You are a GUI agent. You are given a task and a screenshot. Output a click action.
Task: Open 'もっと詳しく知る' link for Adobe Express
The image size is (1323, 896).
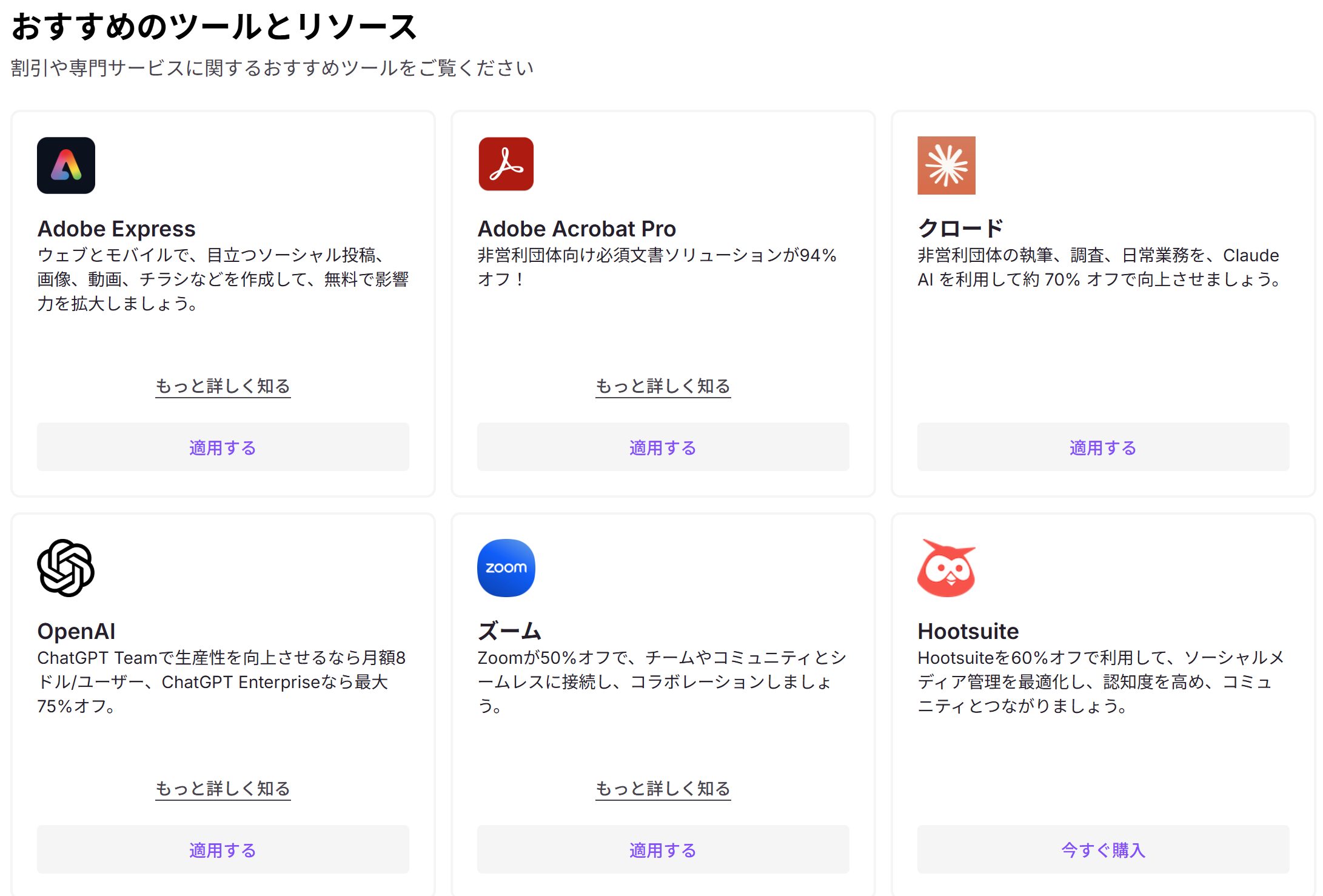point(223,386)
